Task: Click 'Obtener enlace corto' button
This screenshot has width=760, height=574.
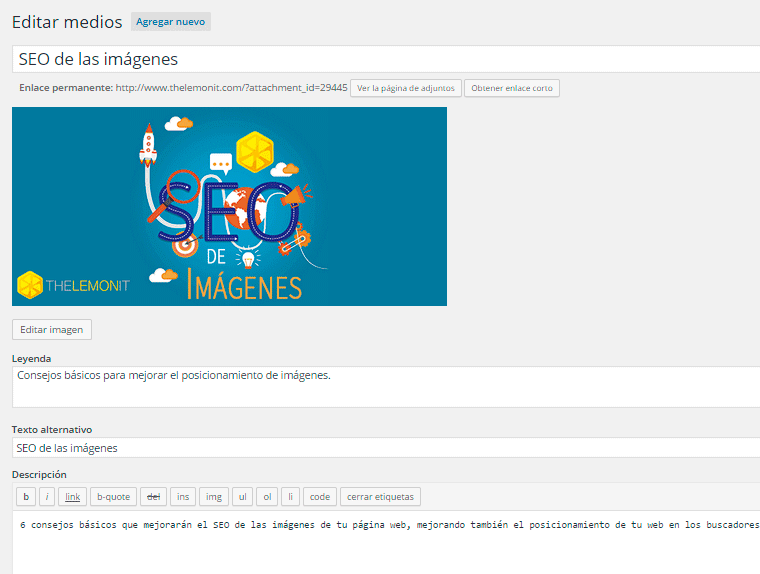Action: tap(511, 88)
